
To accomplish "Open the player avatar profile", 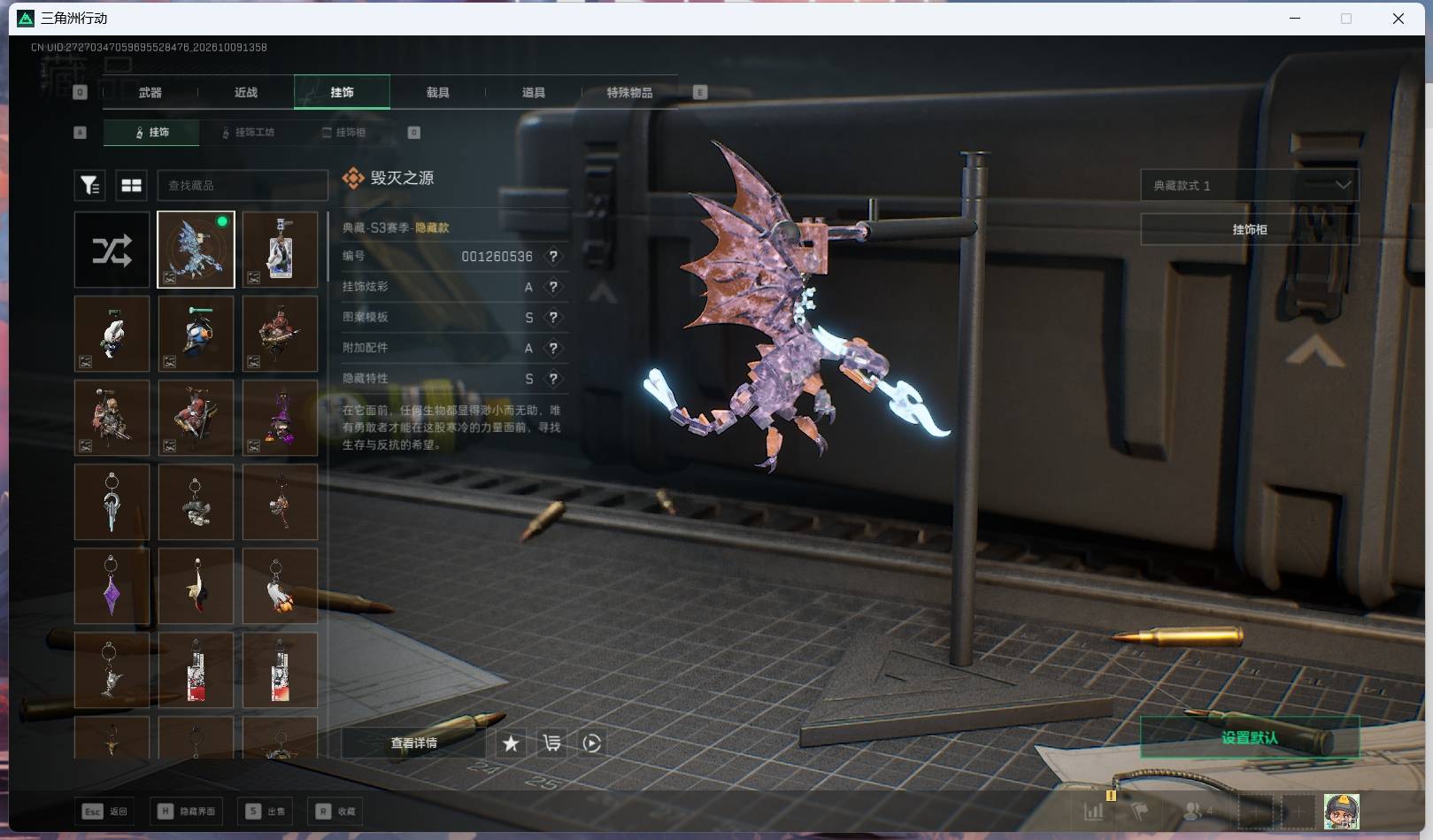I will (1341, 811).
